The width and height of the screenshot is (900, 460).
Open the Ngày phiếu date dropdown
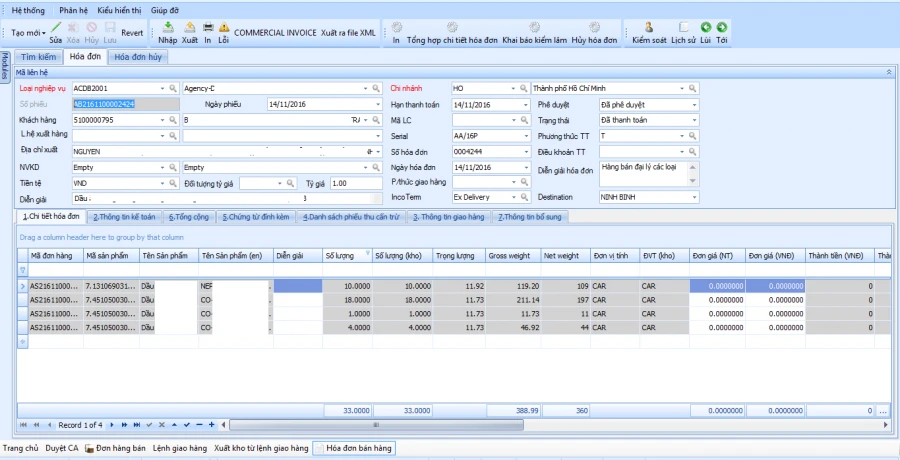(378, 105)
